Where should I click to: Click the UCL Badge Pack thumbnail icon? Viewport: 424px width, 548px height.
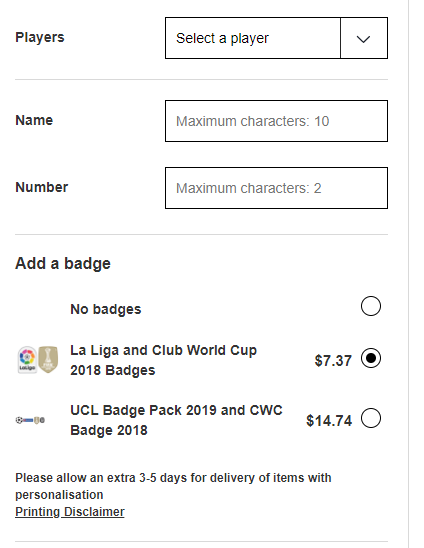pyautogui.click(x=30, y=420)
